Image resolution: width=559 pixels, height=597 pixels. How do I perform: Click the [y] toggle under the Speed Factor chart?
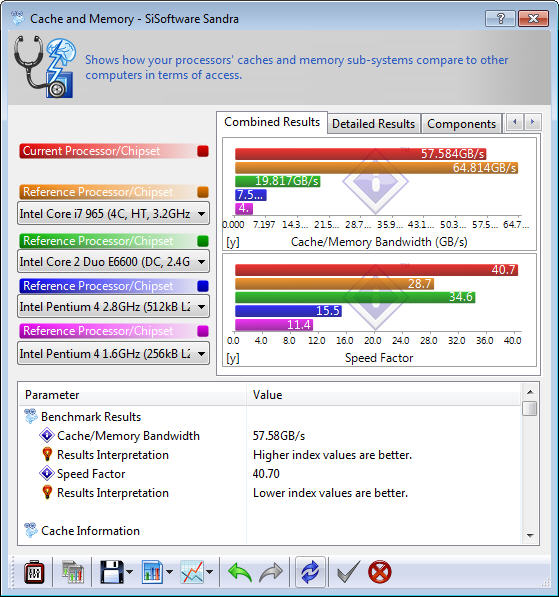233,358
